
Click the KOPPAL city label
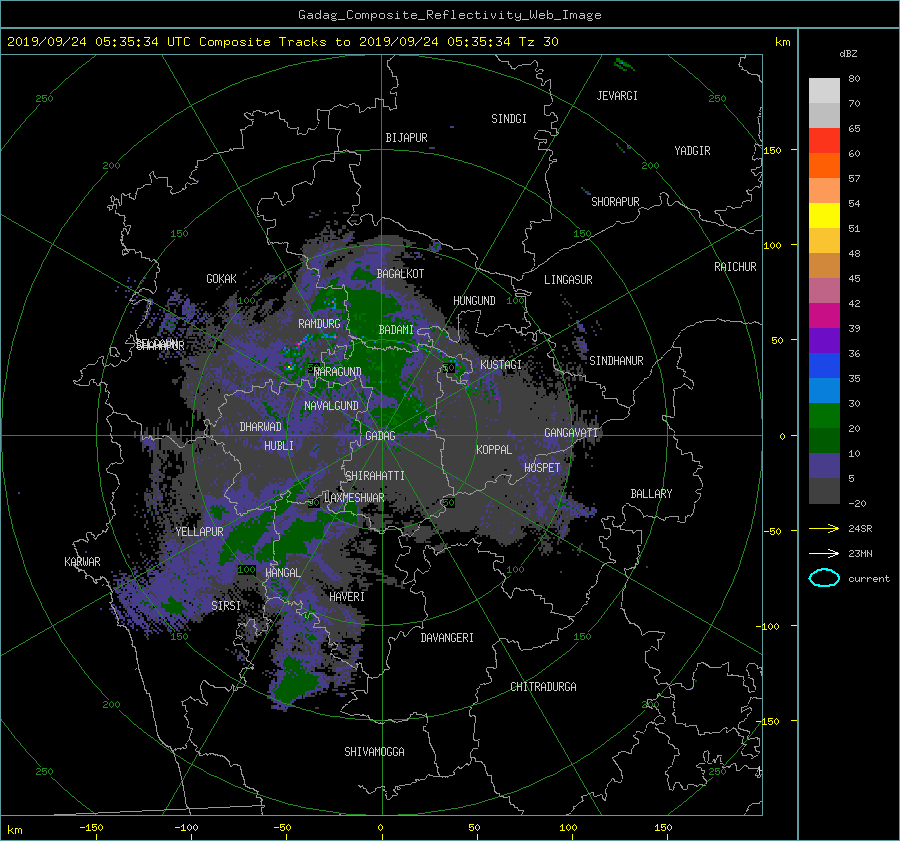point(494,449)
